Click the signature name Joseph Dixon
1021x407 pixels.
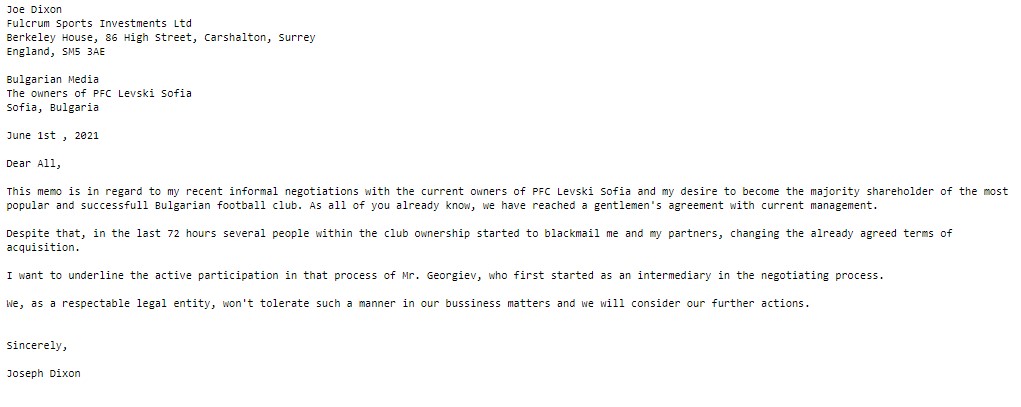point(46,373)
